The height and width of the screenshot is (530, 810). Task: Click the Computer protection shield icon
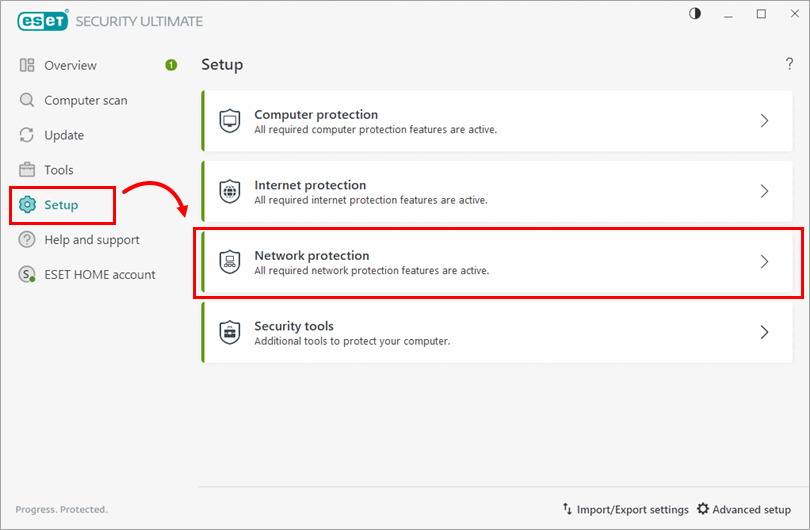pos(230,121)
